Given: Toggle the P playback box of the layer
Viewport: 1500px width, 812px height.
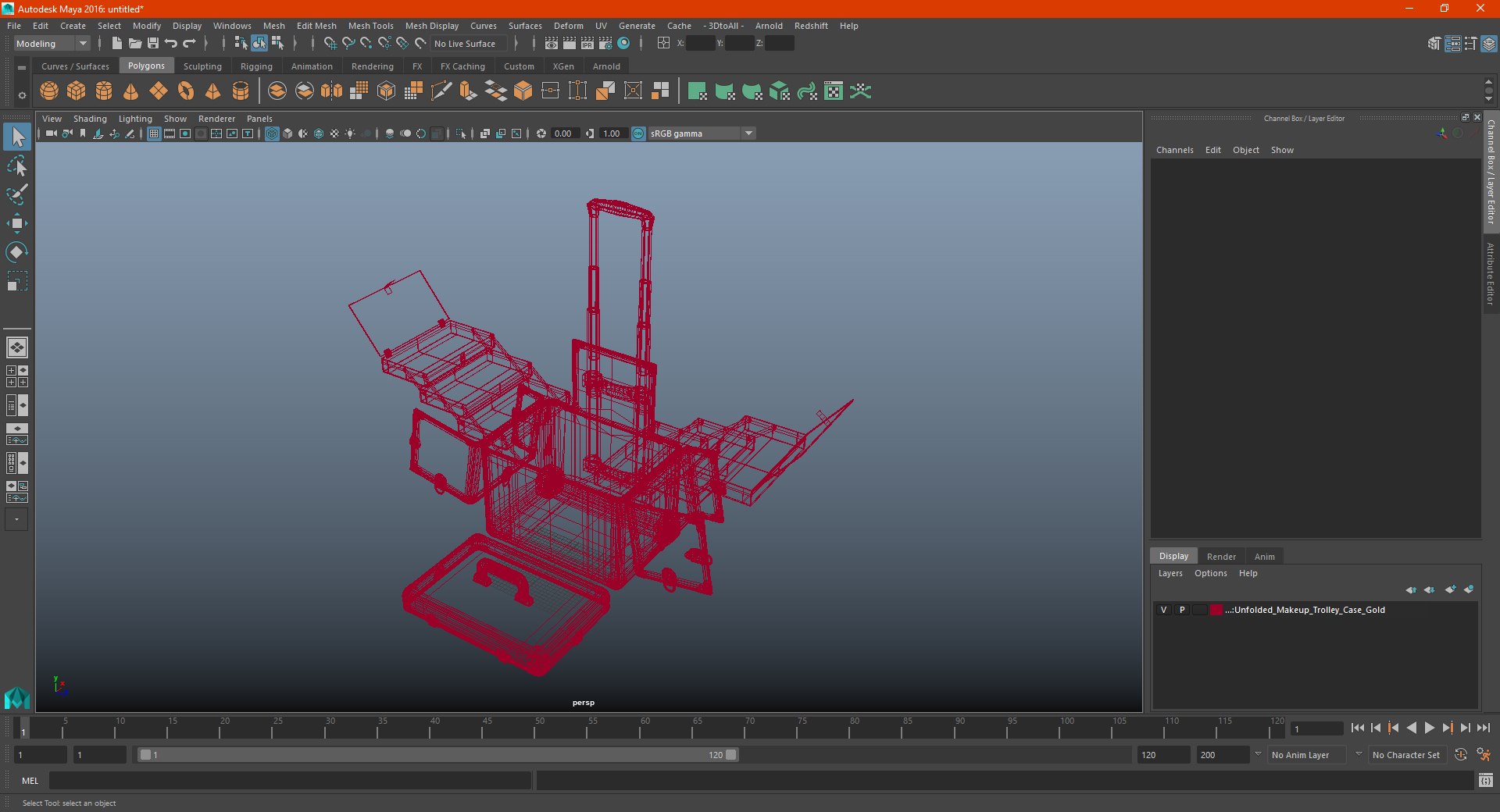Looking at the screenshot, I should 1182,610.
